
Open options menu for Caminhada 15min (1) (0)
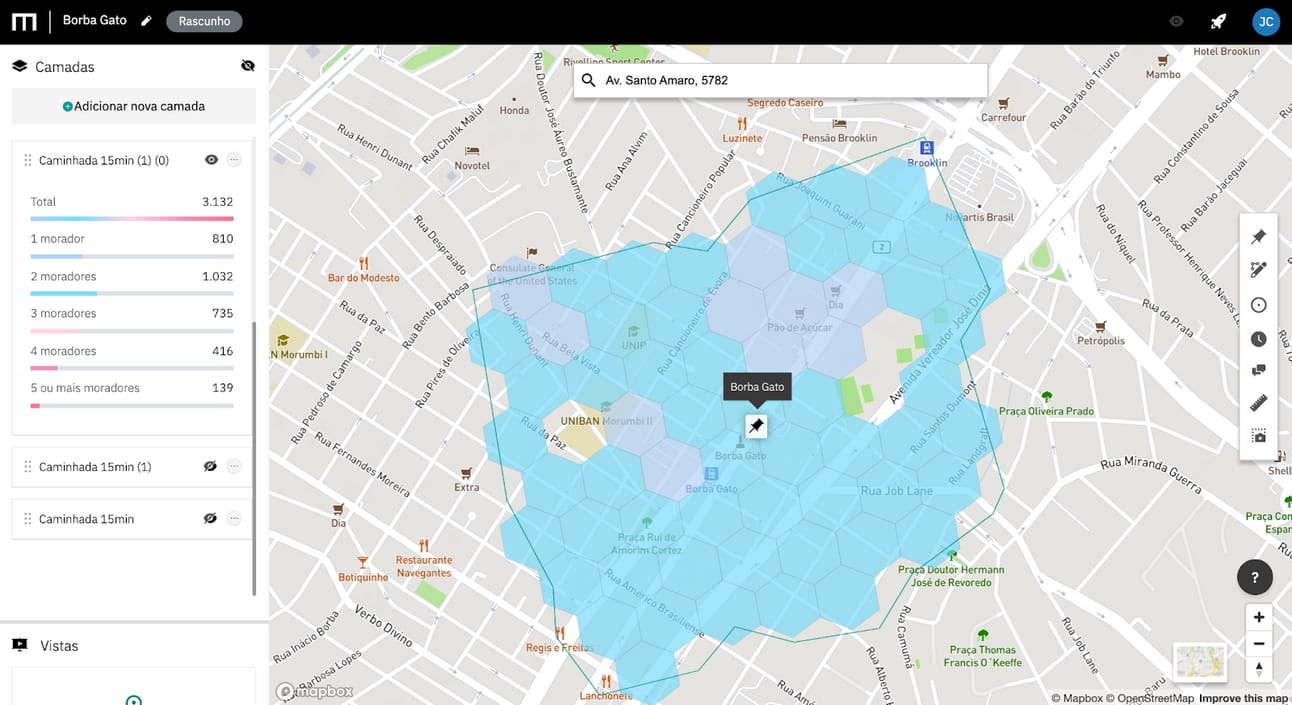coord(234,160)
